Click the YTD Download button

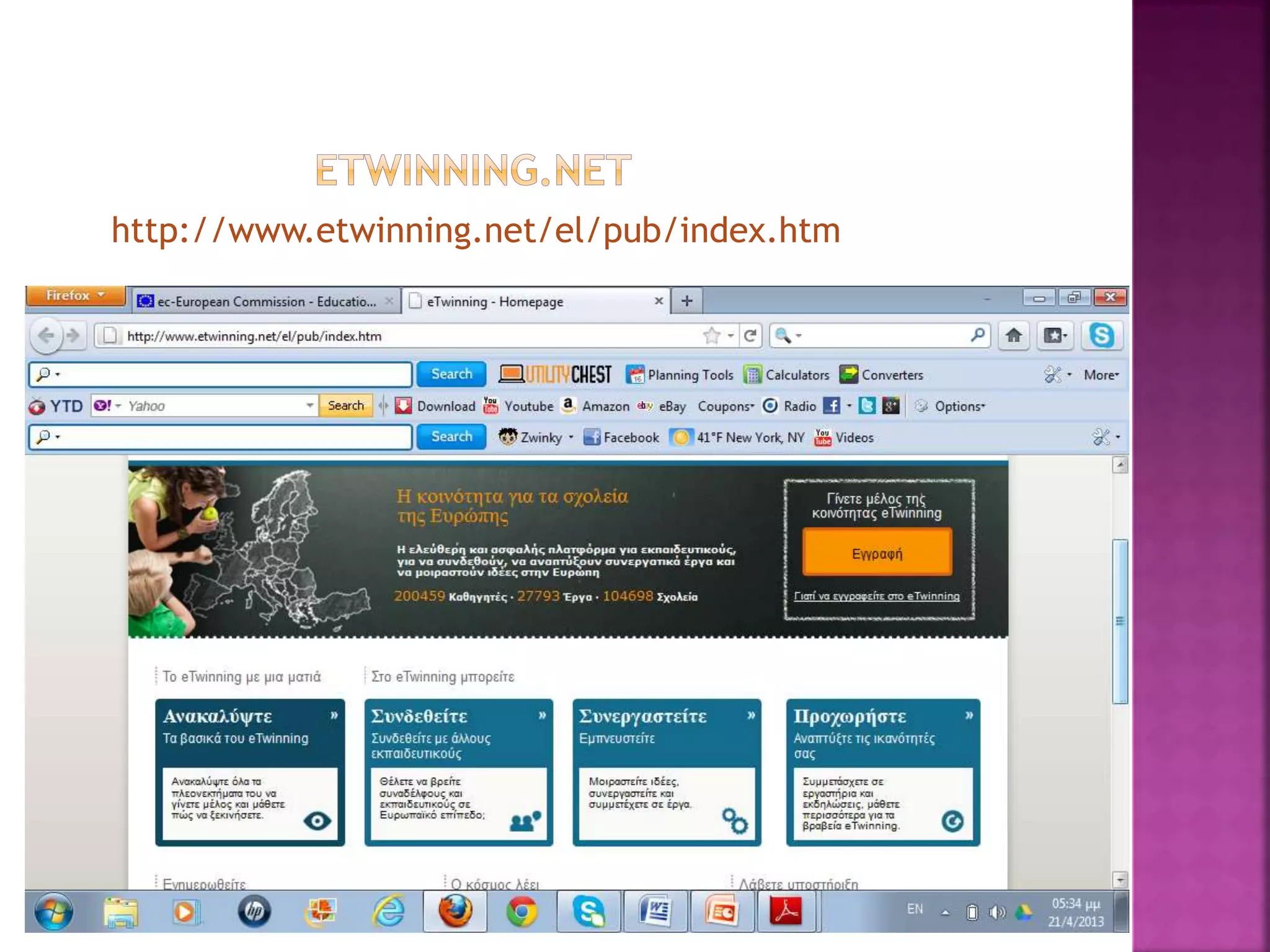coord(435,406)
